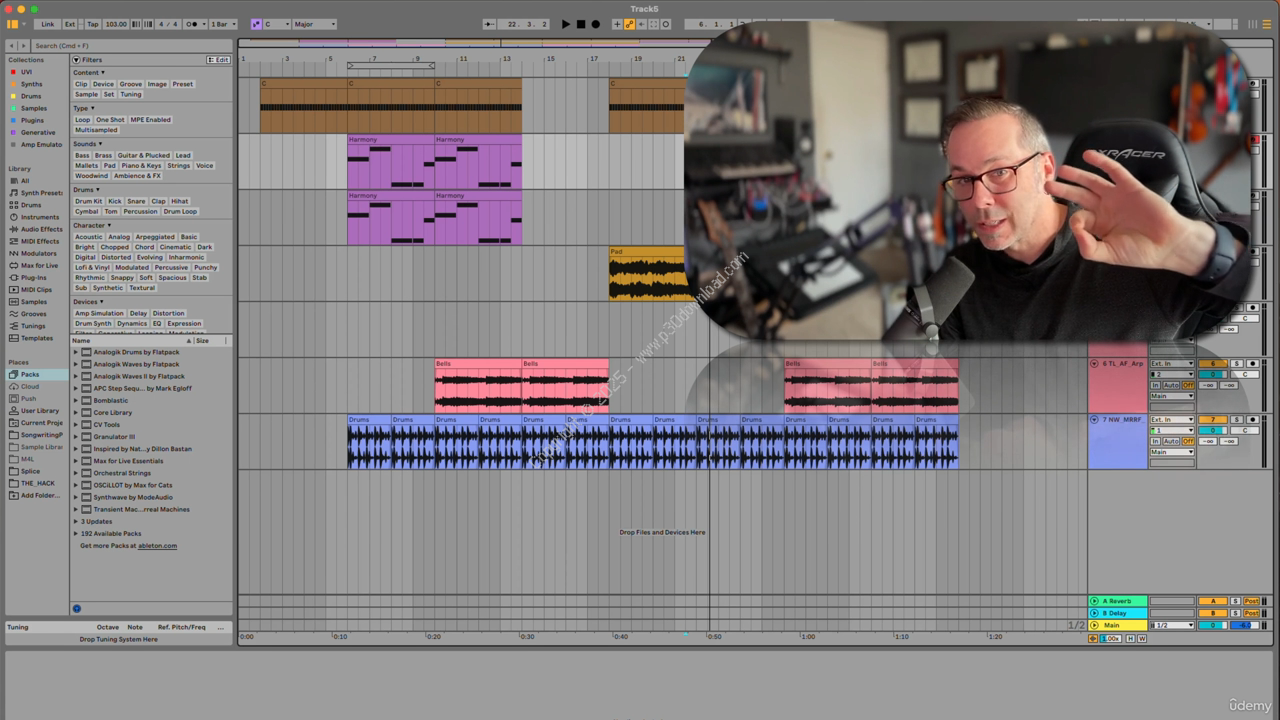Click the filters Edit button
Image resolution: width=1280 pixels, height=720 pixels.
point(218,60)
